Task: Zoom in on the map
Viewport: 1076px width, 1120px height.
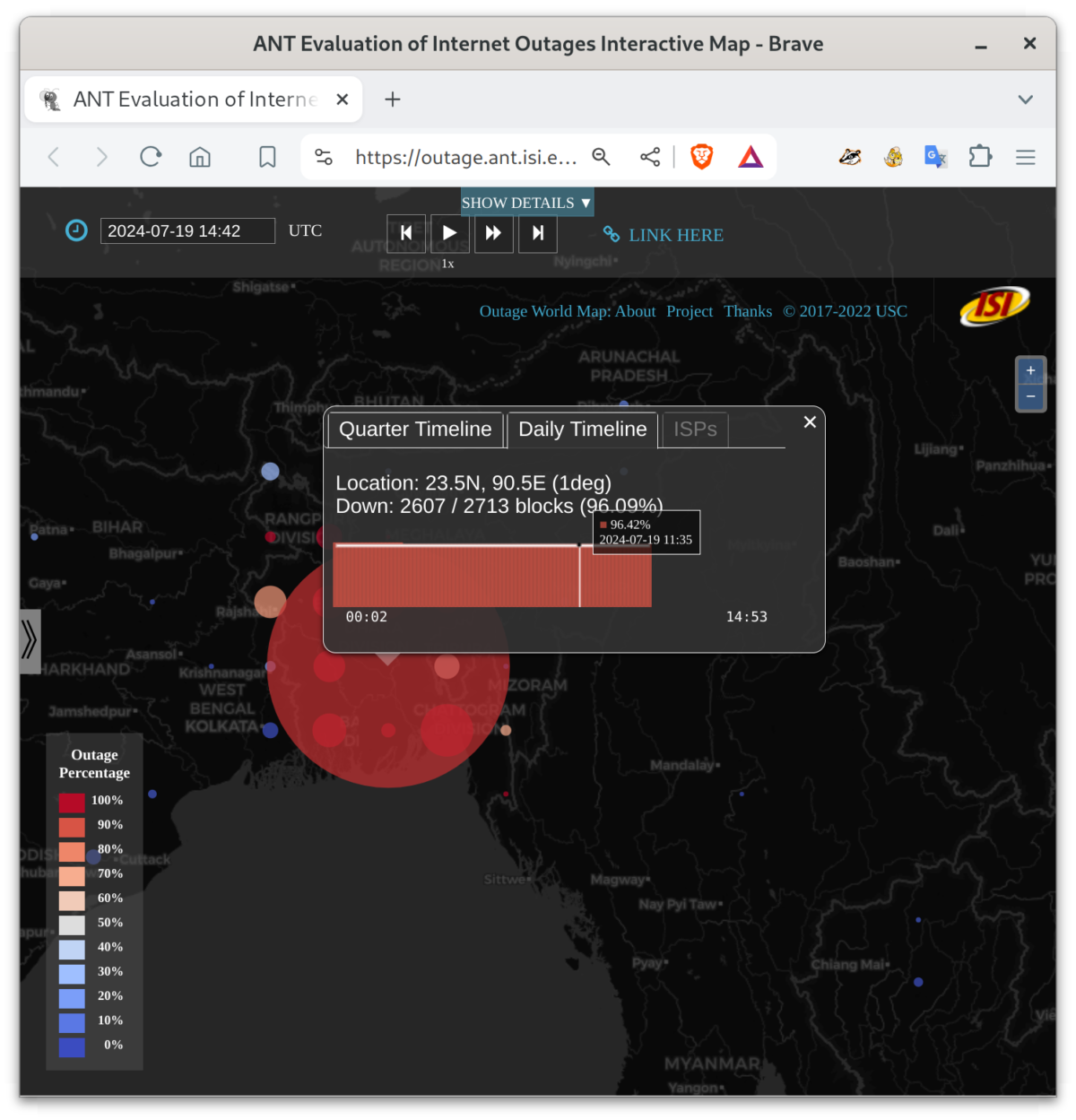Action: (1030, 370)
